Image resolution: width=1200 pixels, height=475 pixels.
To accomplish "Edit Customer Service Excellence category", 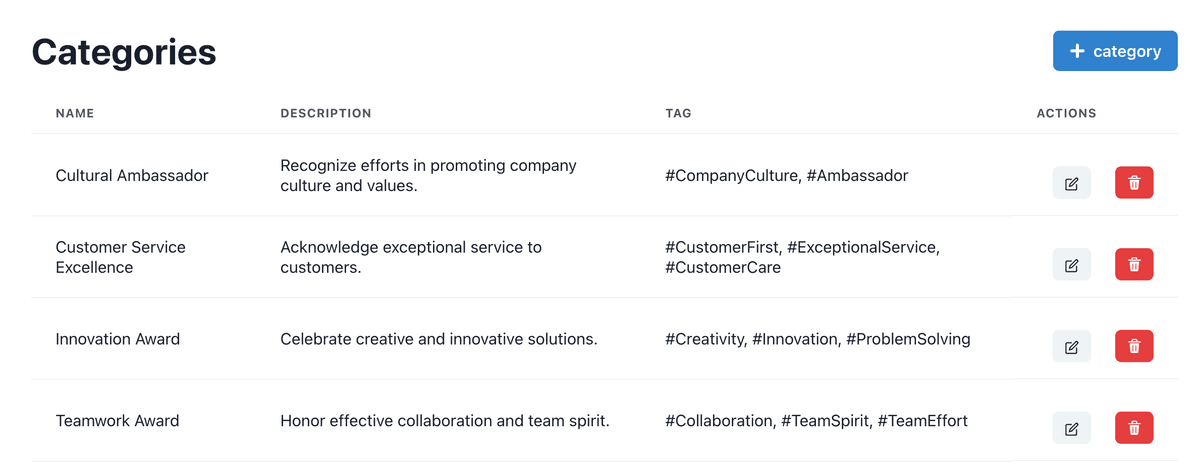I will [x=1071, y=265].
